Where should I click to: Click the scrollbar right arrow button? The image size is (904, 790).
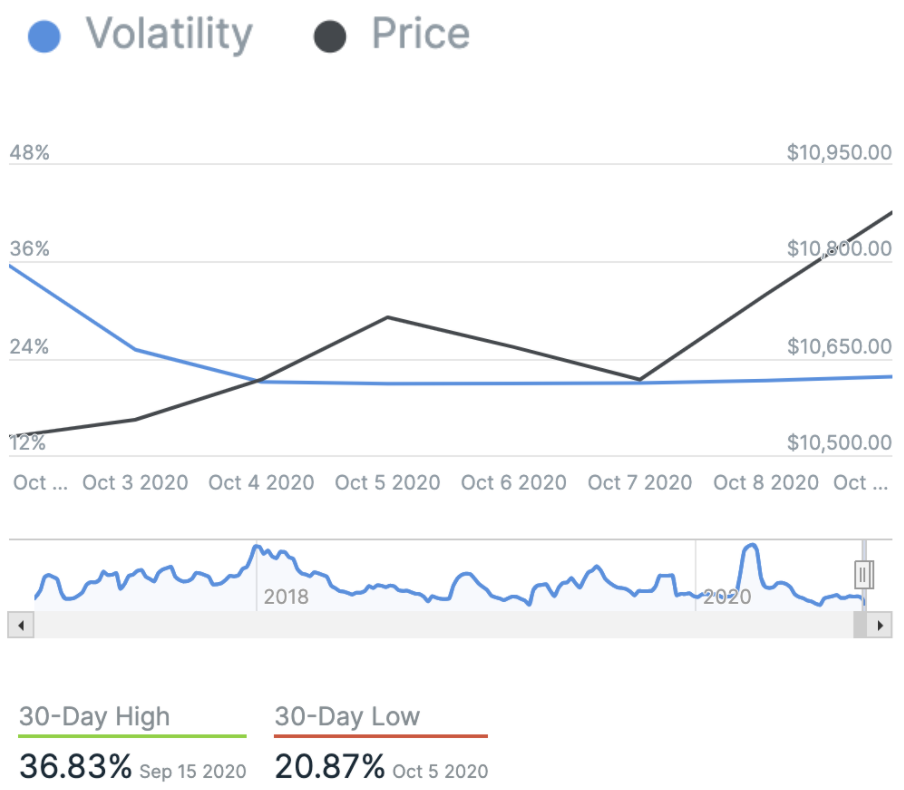click(x=879, y=625)
